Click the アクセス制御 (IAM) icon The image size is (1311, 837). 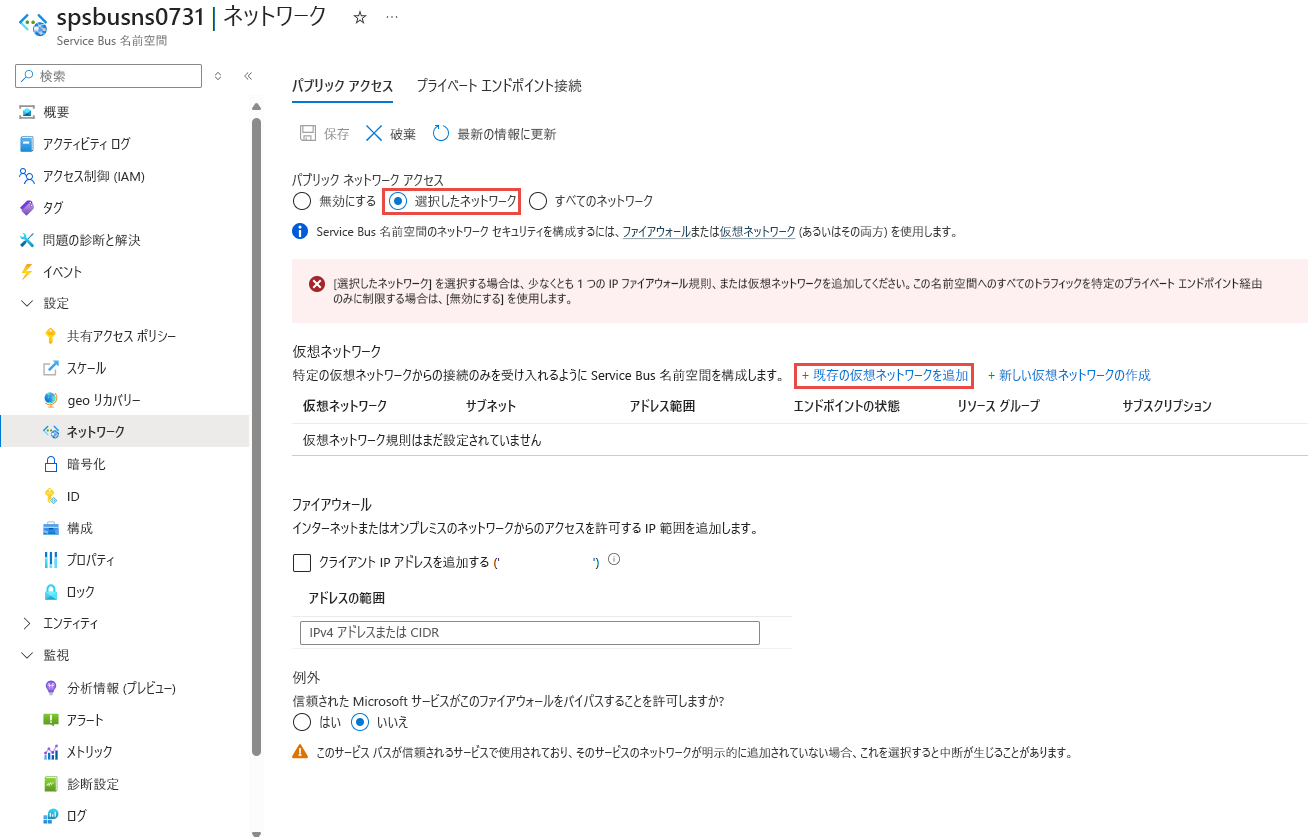click(x=27, y=176)
